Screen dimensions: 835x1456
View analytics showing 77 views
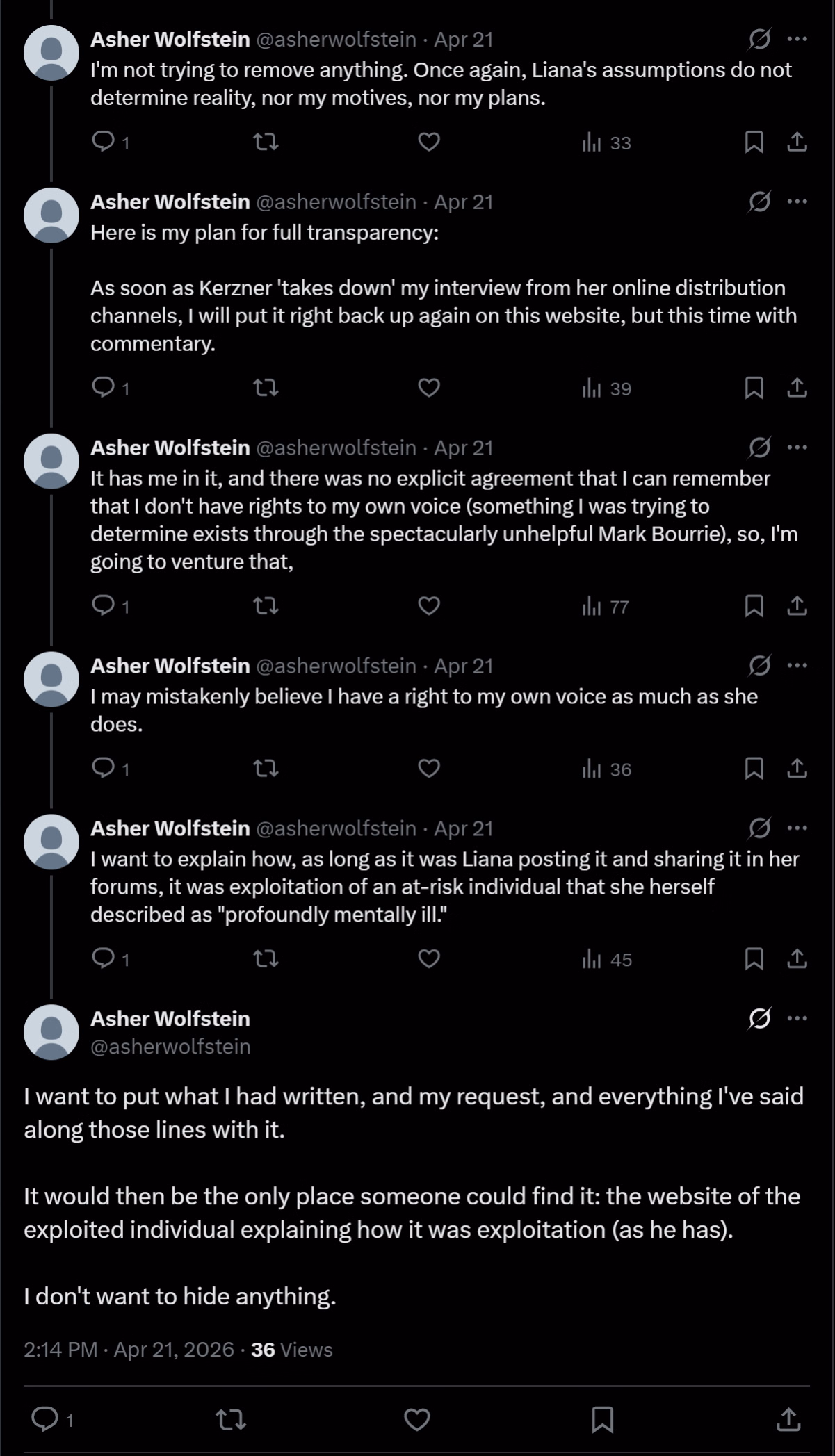(x=605, y=607)
